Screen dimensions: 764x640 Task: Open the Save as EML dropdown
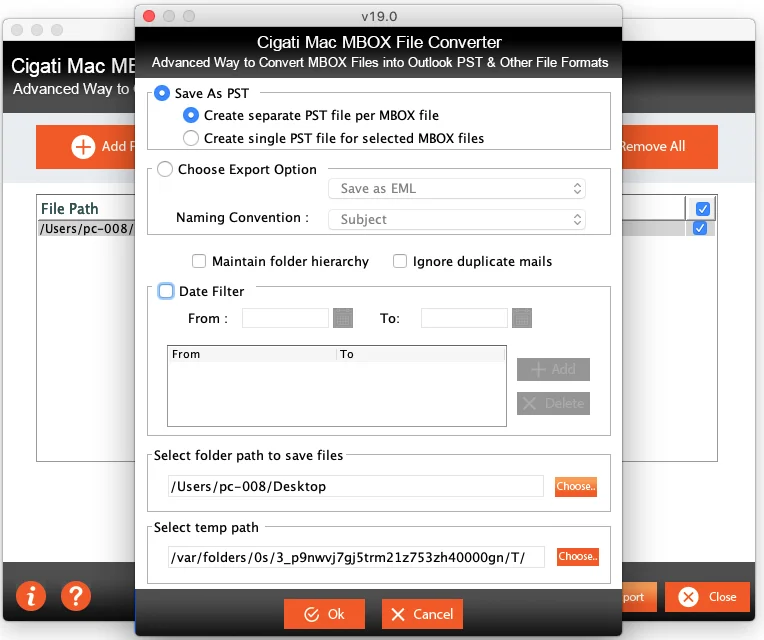click(x=457, y=188)
